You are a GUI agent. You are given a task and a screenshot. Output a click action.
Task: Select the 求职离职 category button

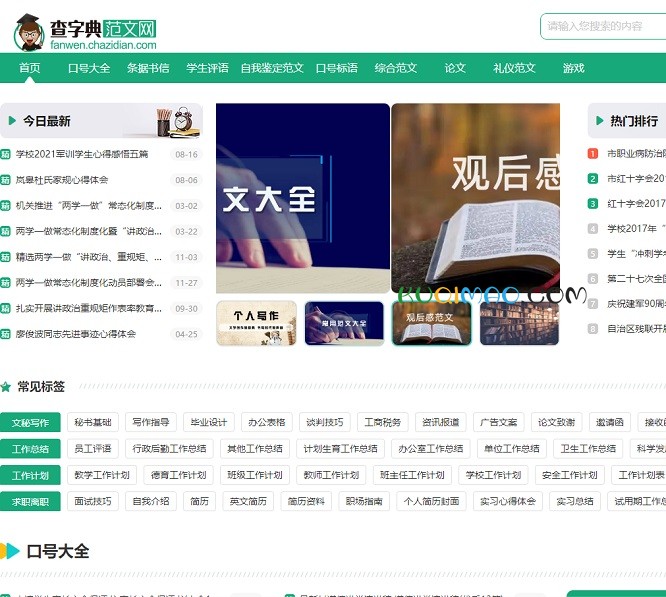(x=30, y=501)
